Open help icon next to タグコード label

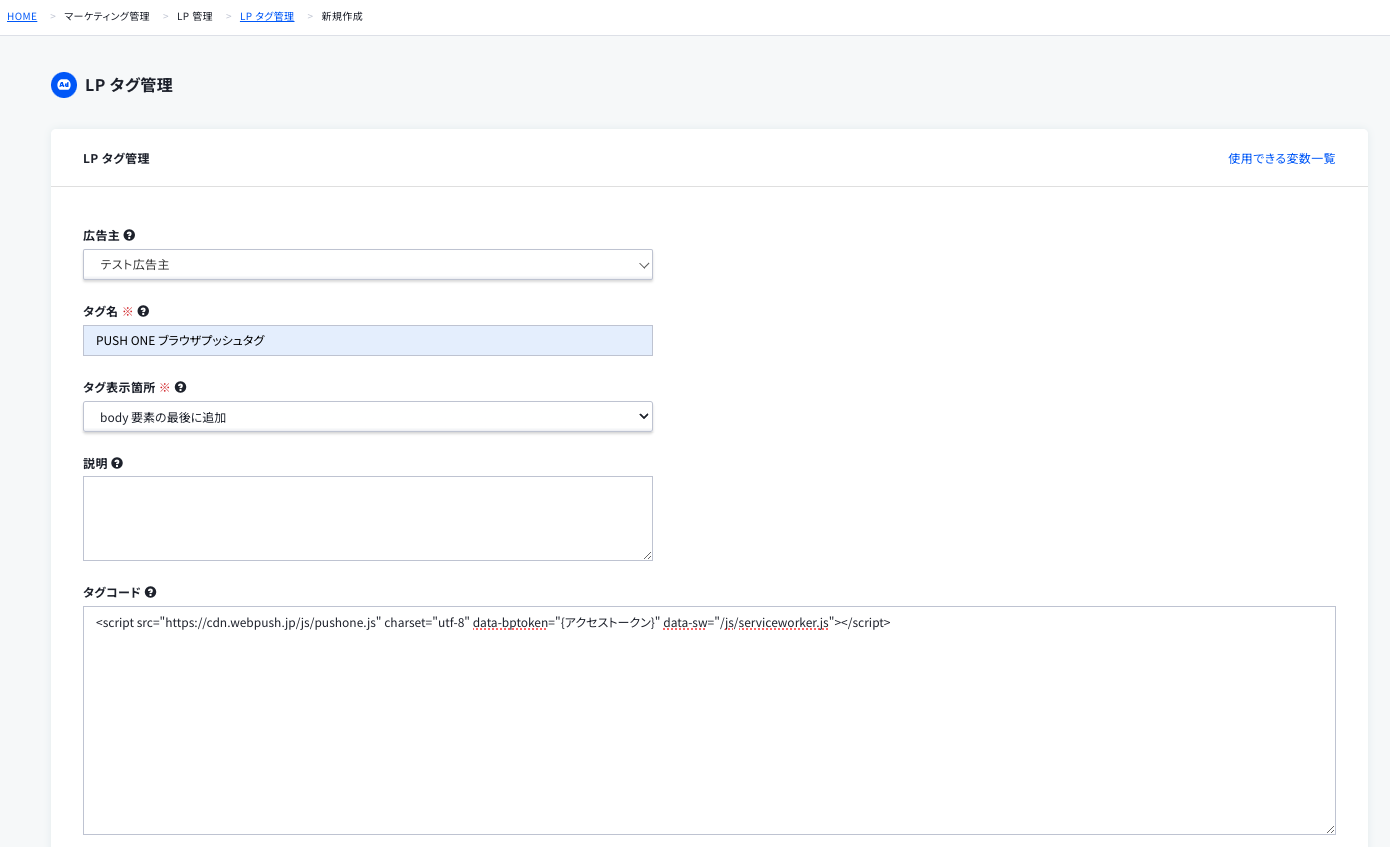(150, 593)
